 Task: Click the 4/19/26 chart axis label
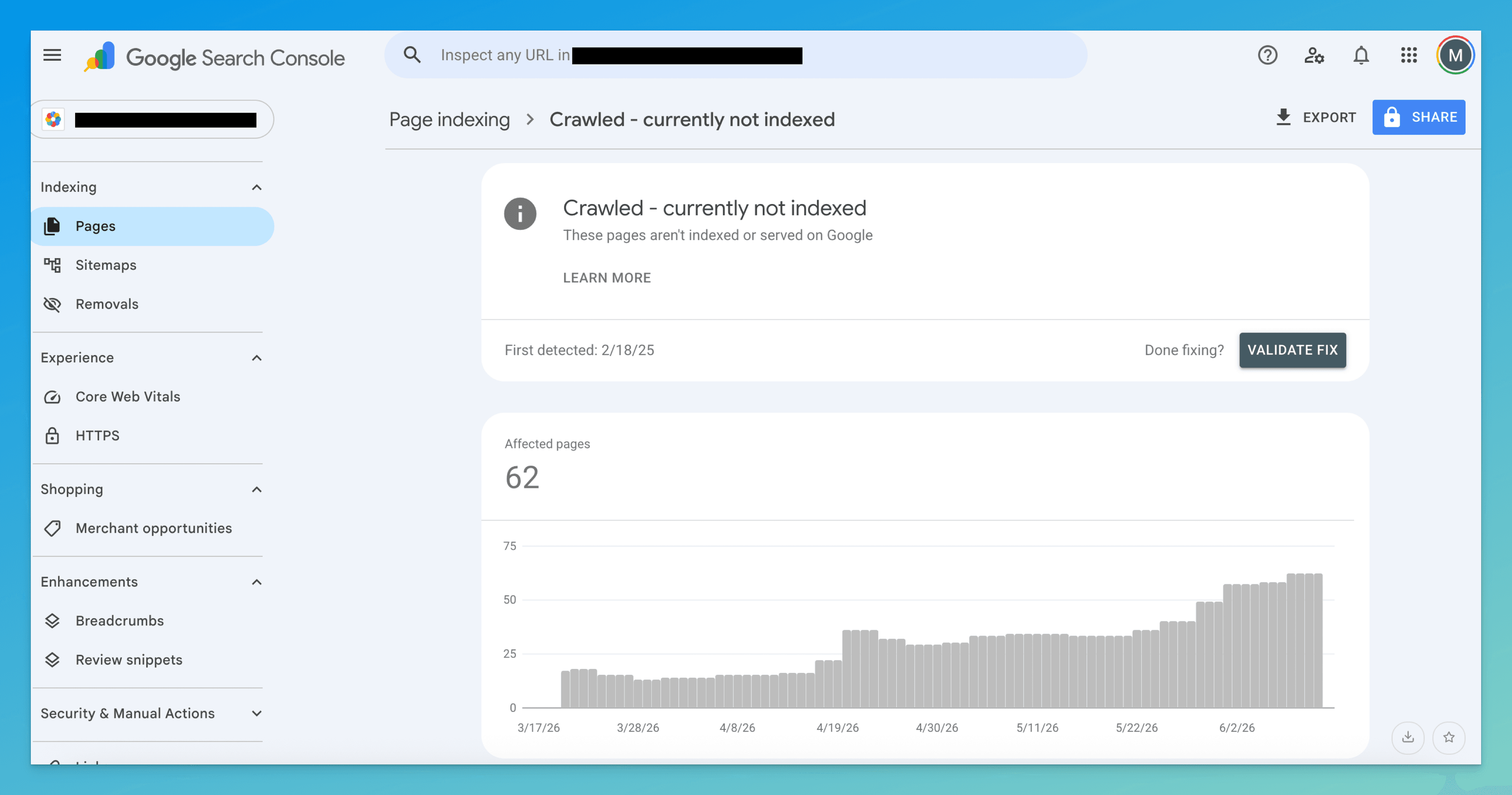(838, 728)
